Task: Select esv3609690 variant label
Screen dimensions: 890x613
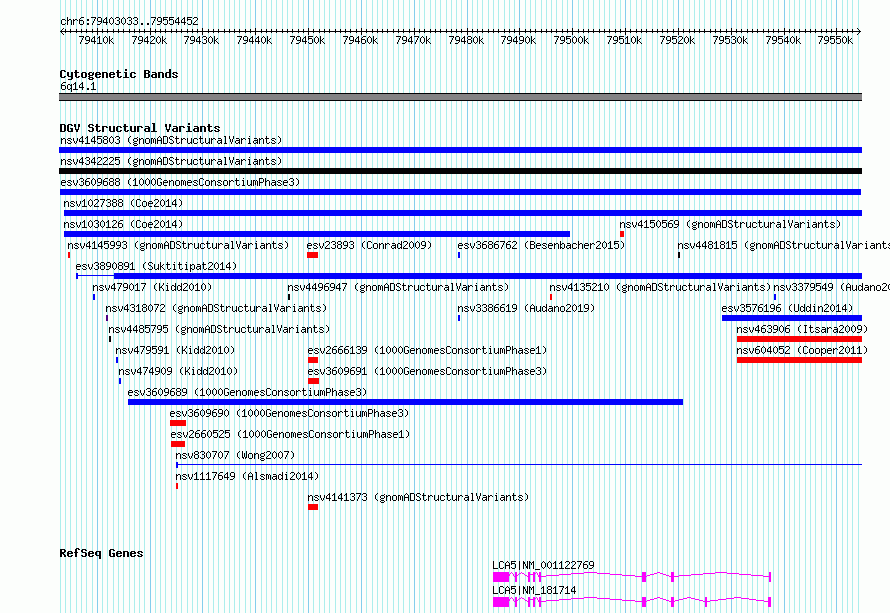Action: tap(289, 413)
